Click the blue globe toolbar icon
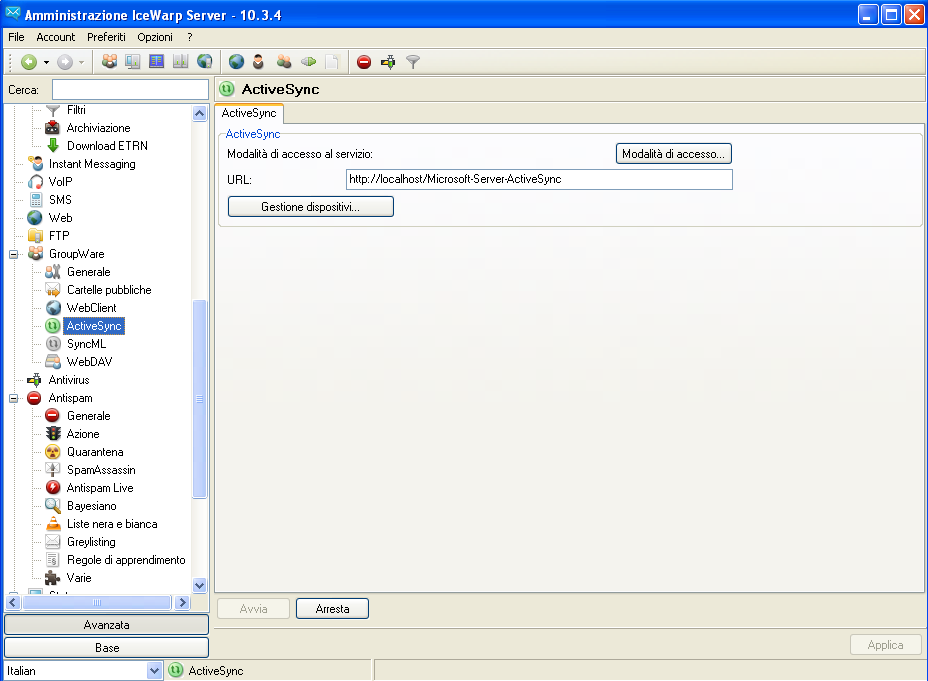This screenshot has width=928, height=681. [x=236, y=62]
